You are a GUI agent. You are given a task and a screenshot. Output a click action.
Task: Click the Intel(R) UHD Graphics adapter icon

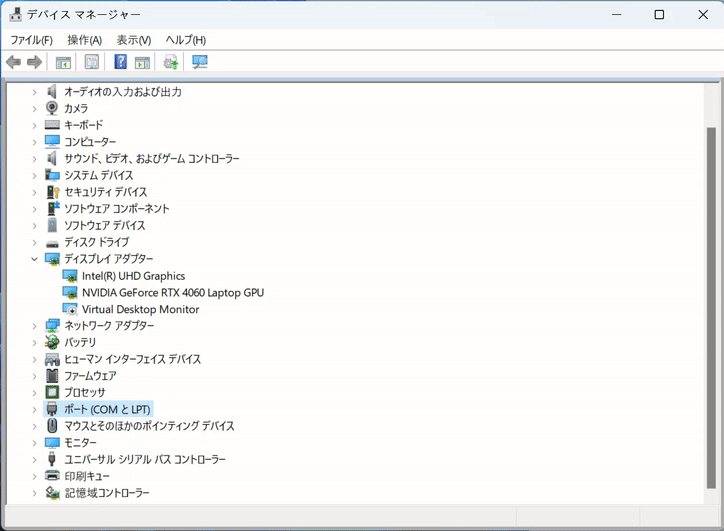pyautogui.click(x=70, y=276)
